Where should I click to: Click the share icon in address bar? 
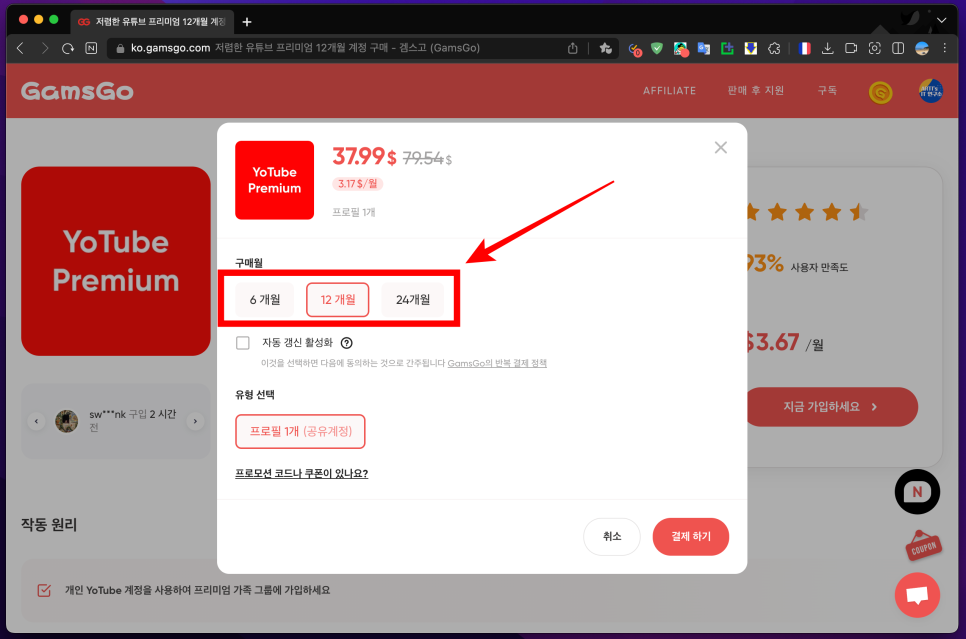pyautogui.click(x=572, y=48)
